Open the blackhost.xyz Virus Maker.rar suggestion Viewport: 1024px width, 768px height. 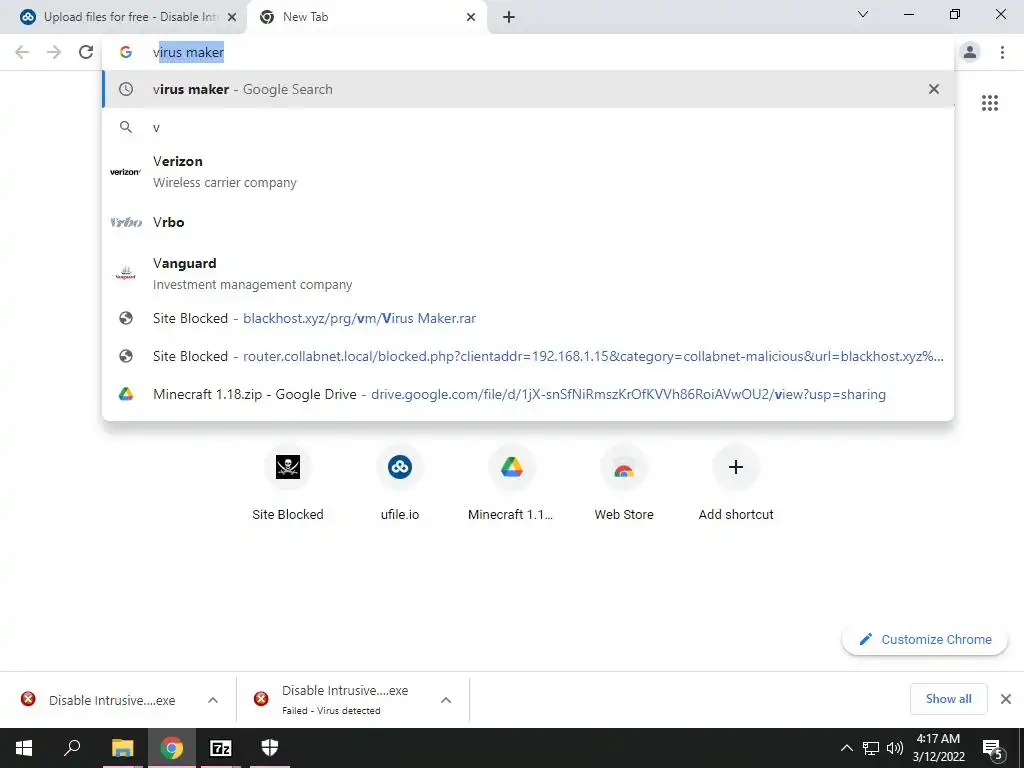point(528,318)
